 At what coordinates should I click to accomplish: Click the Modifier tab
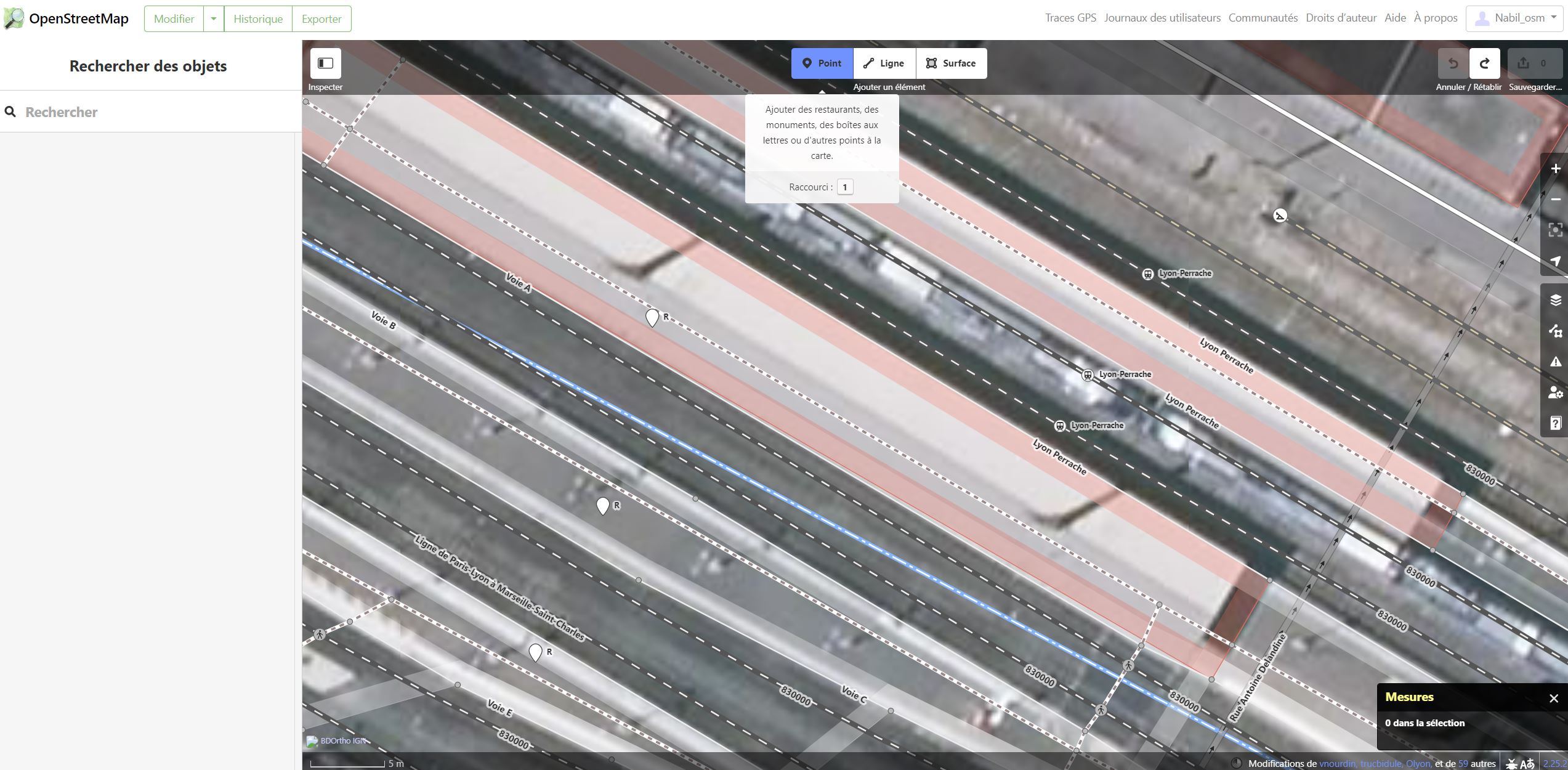(174, 18)
